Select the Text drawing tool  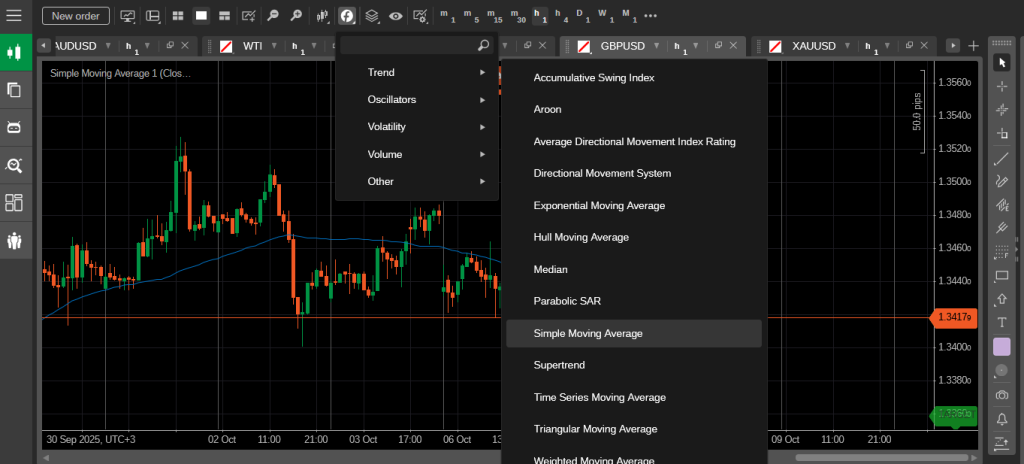click(x=1002, y=322)
